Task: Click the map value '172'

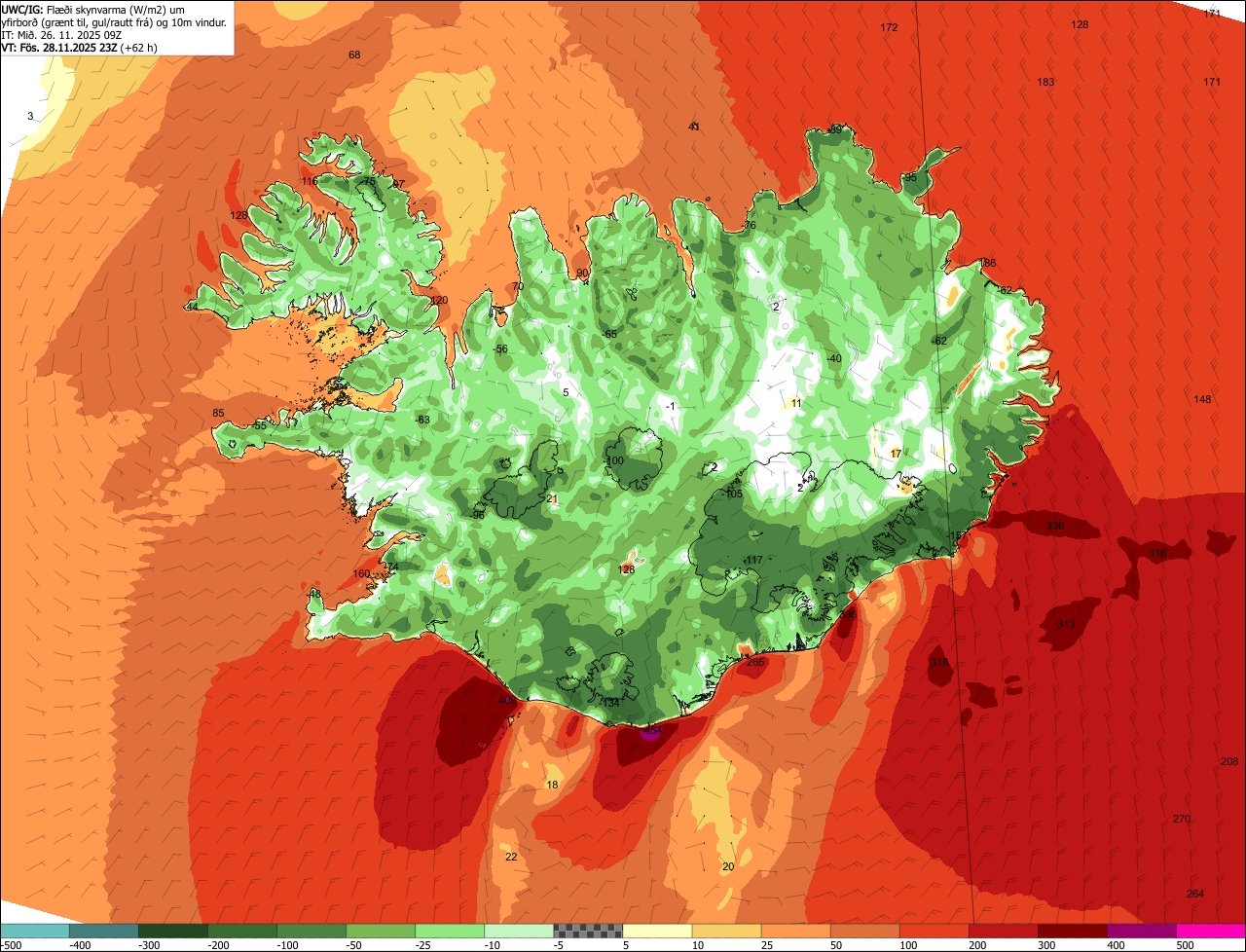Action: 889,27
